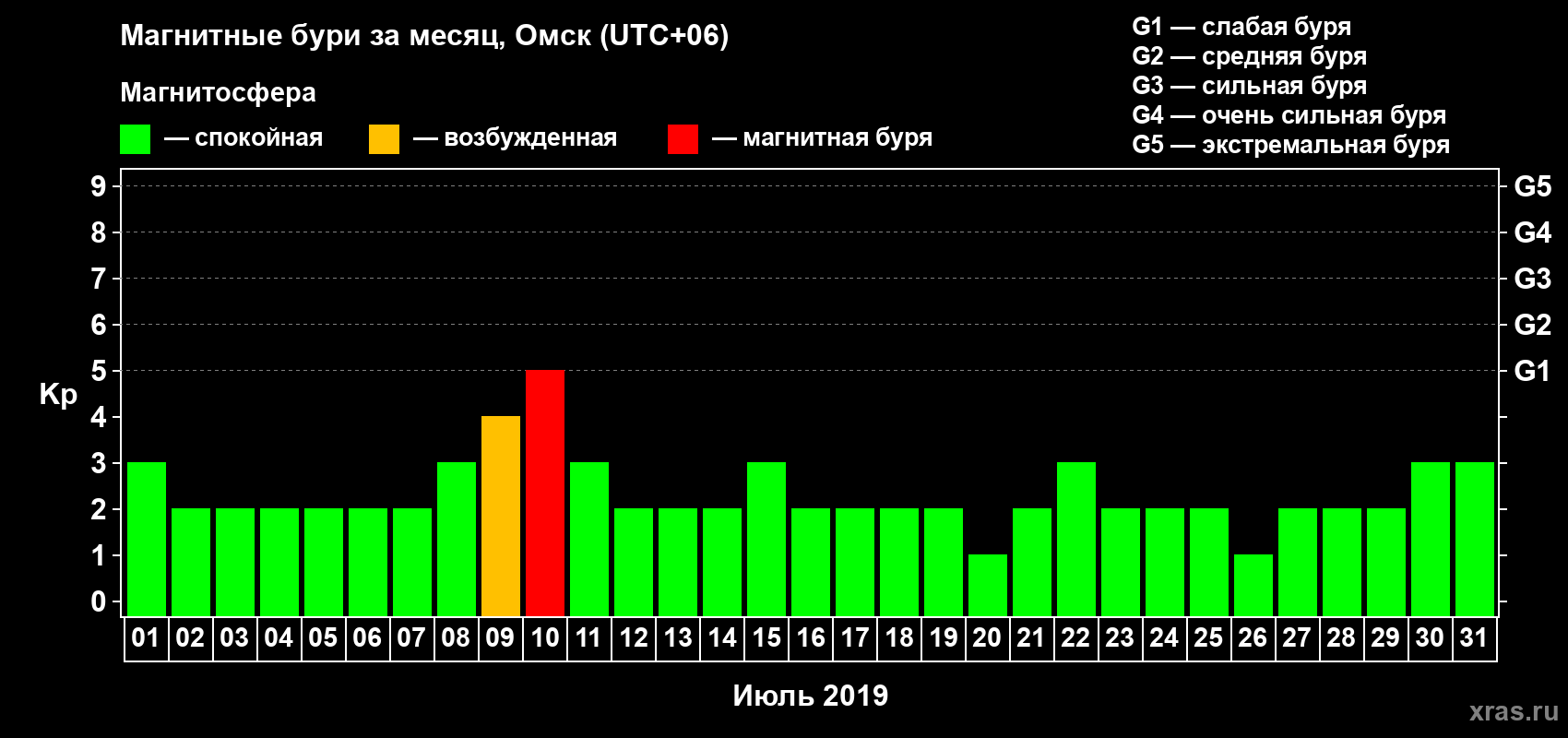Click the green bar for day 08
The width and height of the screenshot is (1568, 738).
click(457, 539)
